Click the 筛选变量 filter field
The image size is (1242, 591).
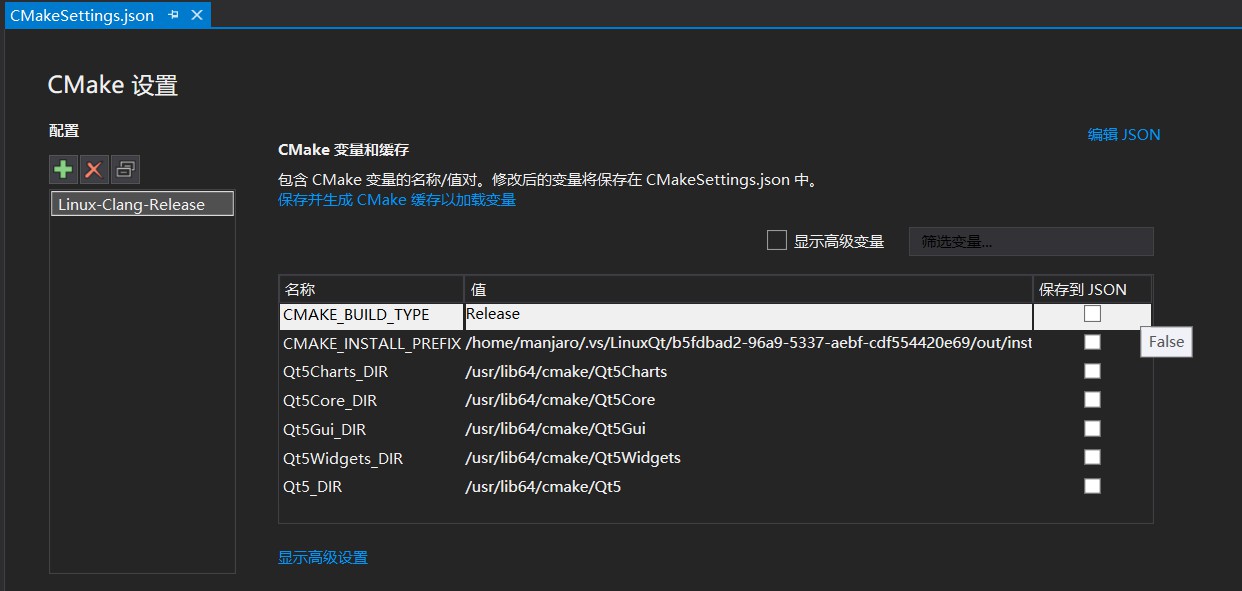(x=1030, y=240)
